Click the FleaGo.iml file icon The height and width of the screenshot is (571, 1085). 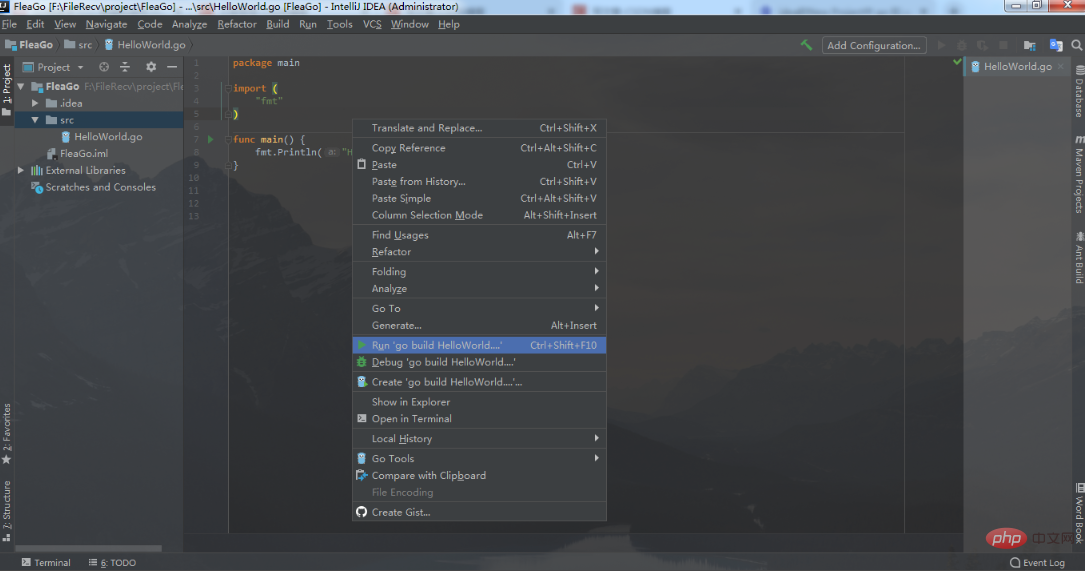pos(51,154)
